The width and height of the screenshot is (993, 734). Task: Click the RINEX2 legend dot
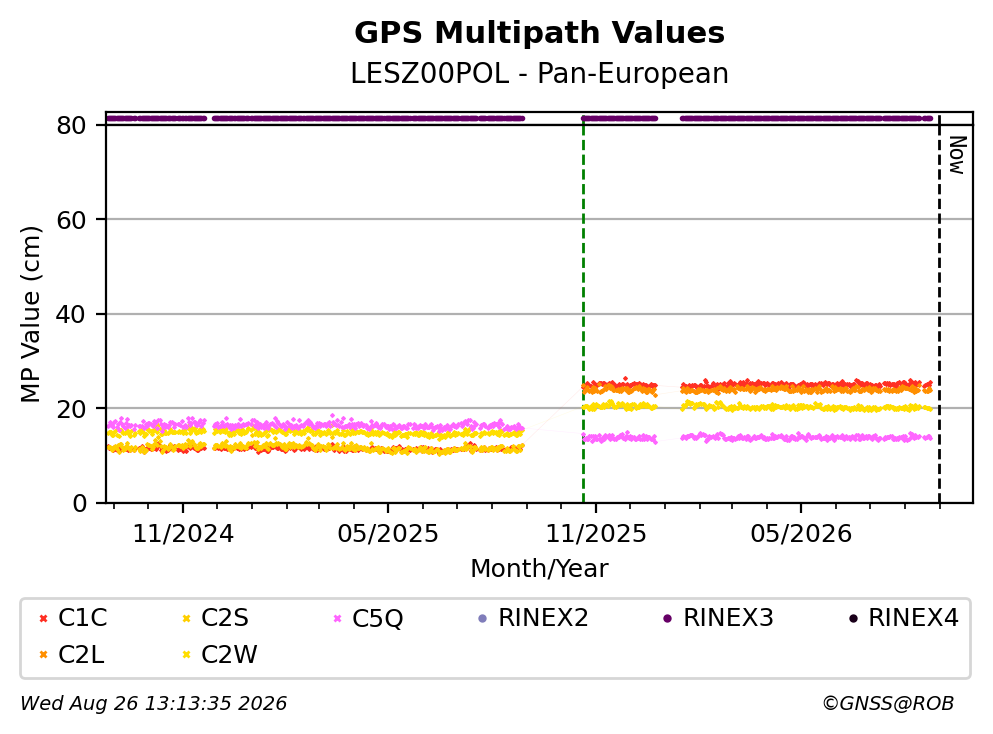(x=483, y=618)
